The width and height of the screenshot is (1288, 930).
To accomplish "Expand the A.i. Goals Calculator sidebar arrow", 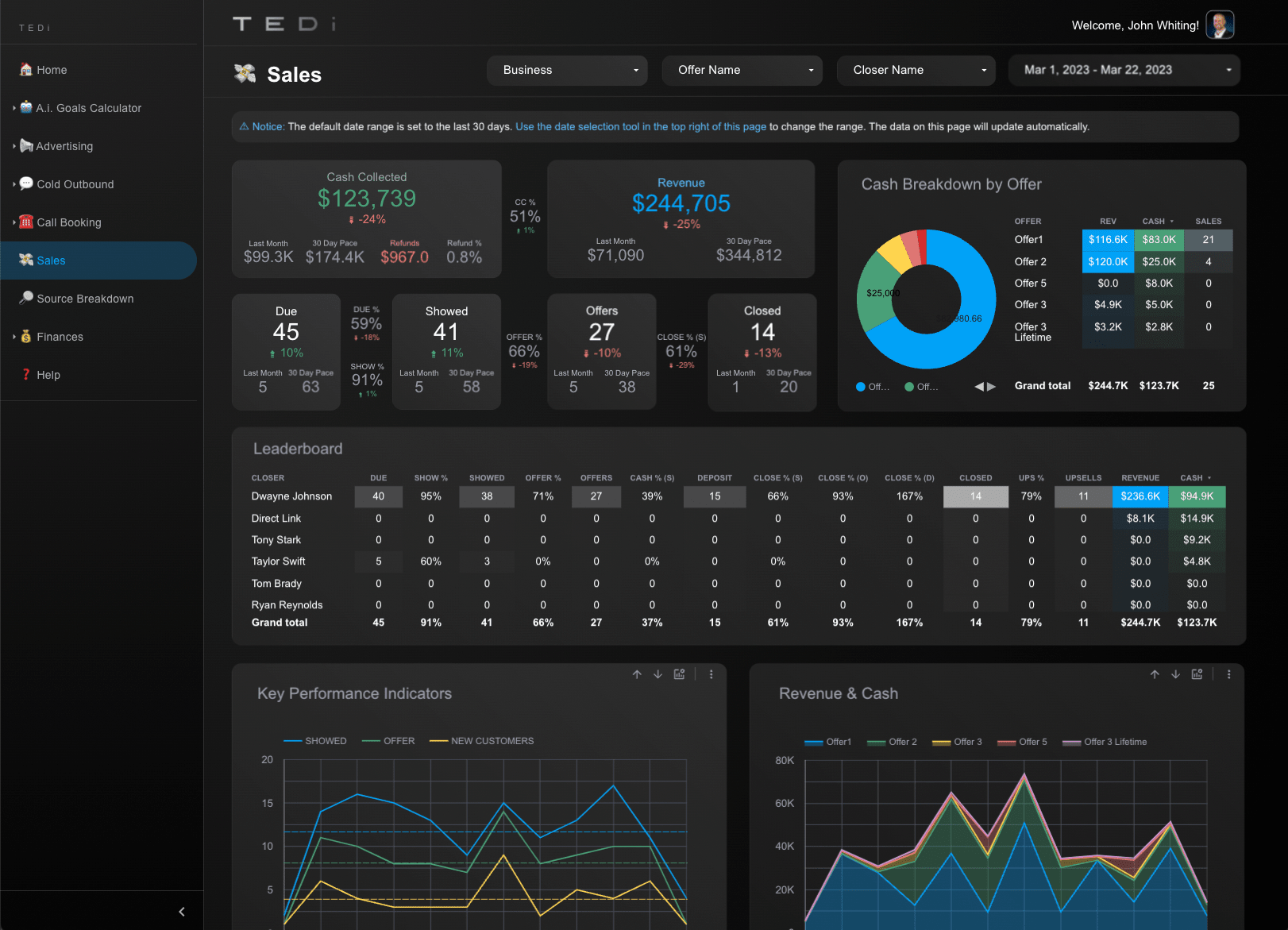I will point(14,107).
